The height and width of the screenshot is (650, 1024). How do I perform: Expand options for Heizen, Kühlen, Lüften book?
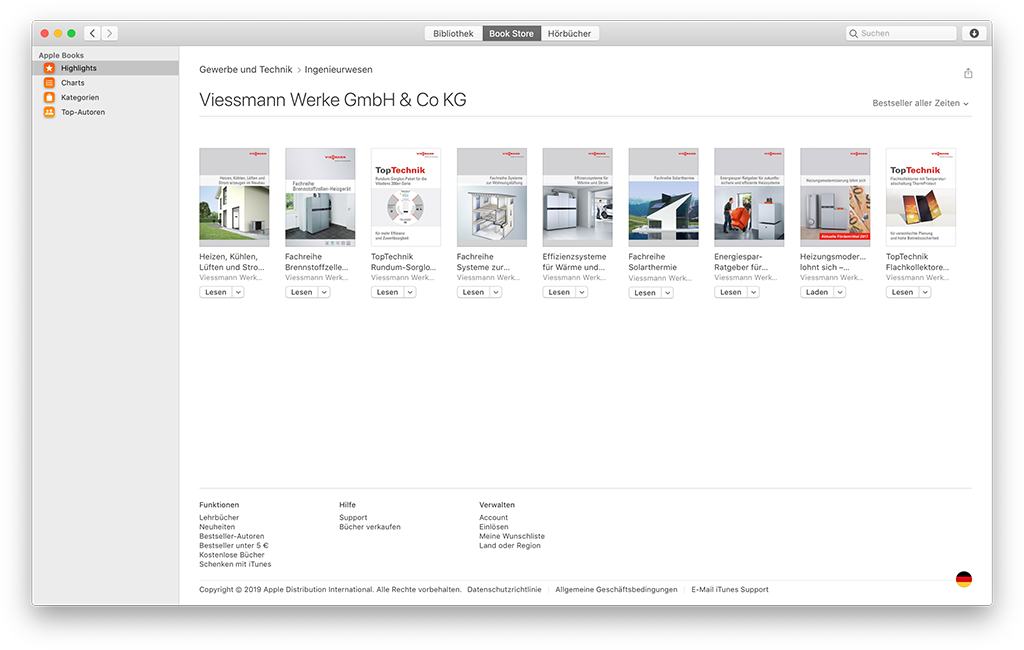[238, 292]
